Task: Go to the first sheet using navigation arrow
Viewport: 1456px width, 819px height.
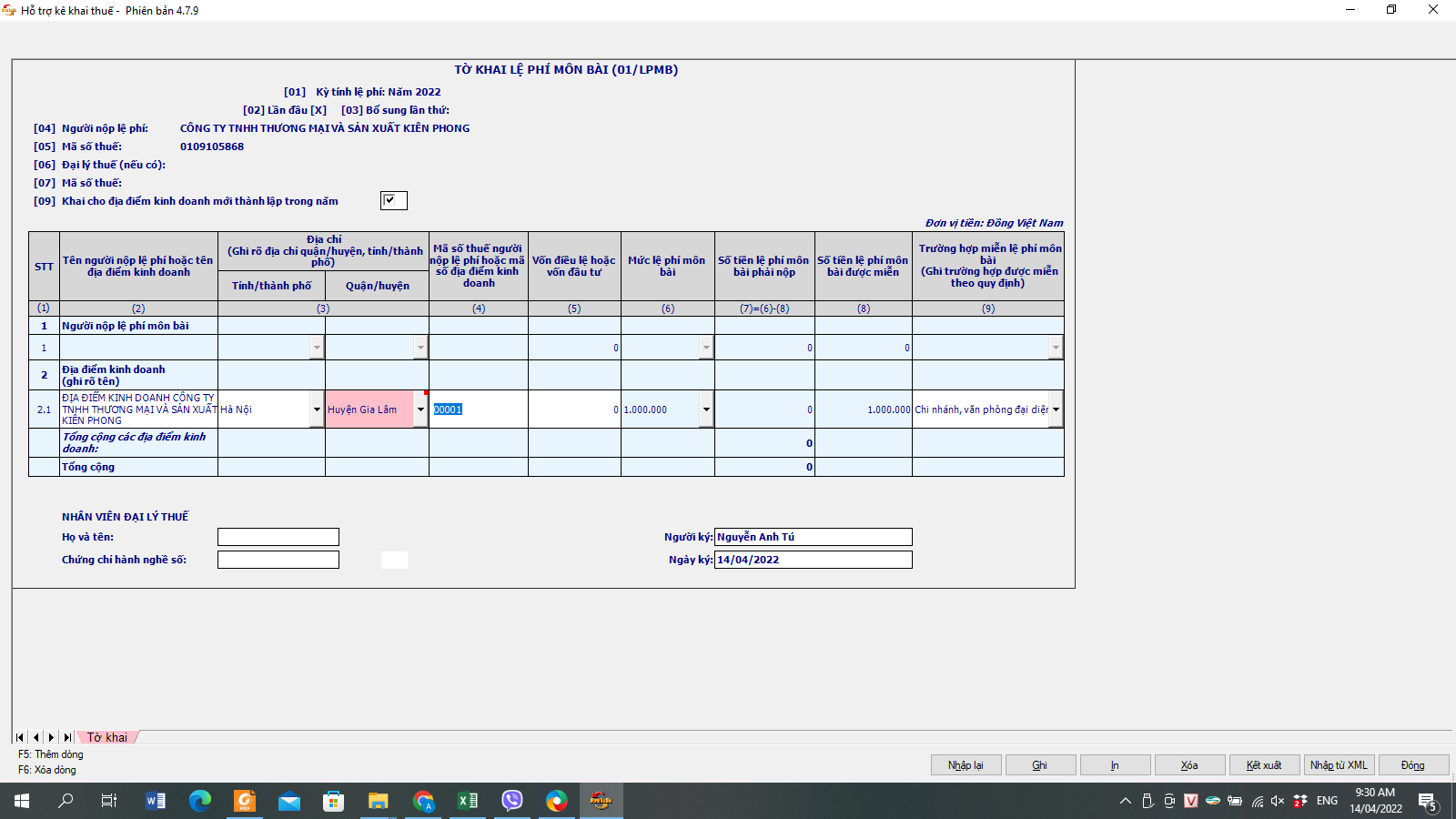Action: tap(20, 737)
